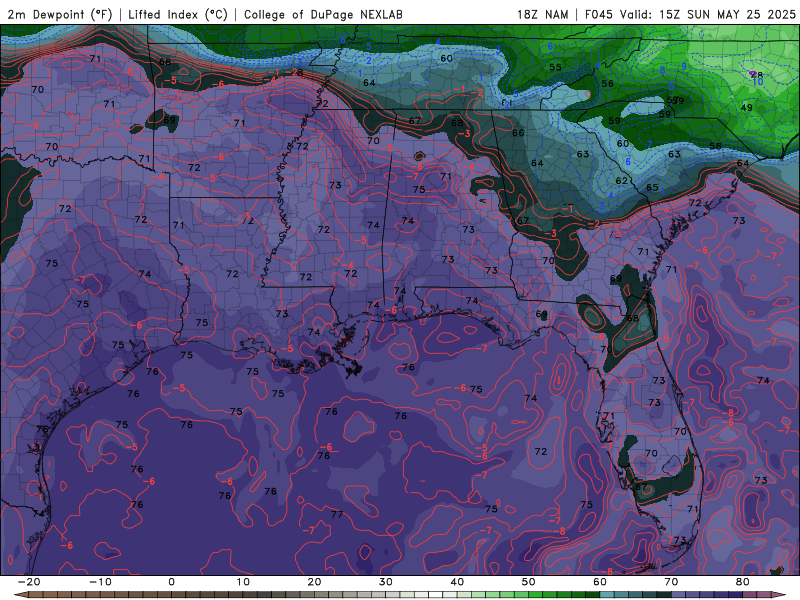Image resolution: width=800 pixels, height=600 pixels.
Task: Click the "40" label on the color scale
Action: coord(457,582)
